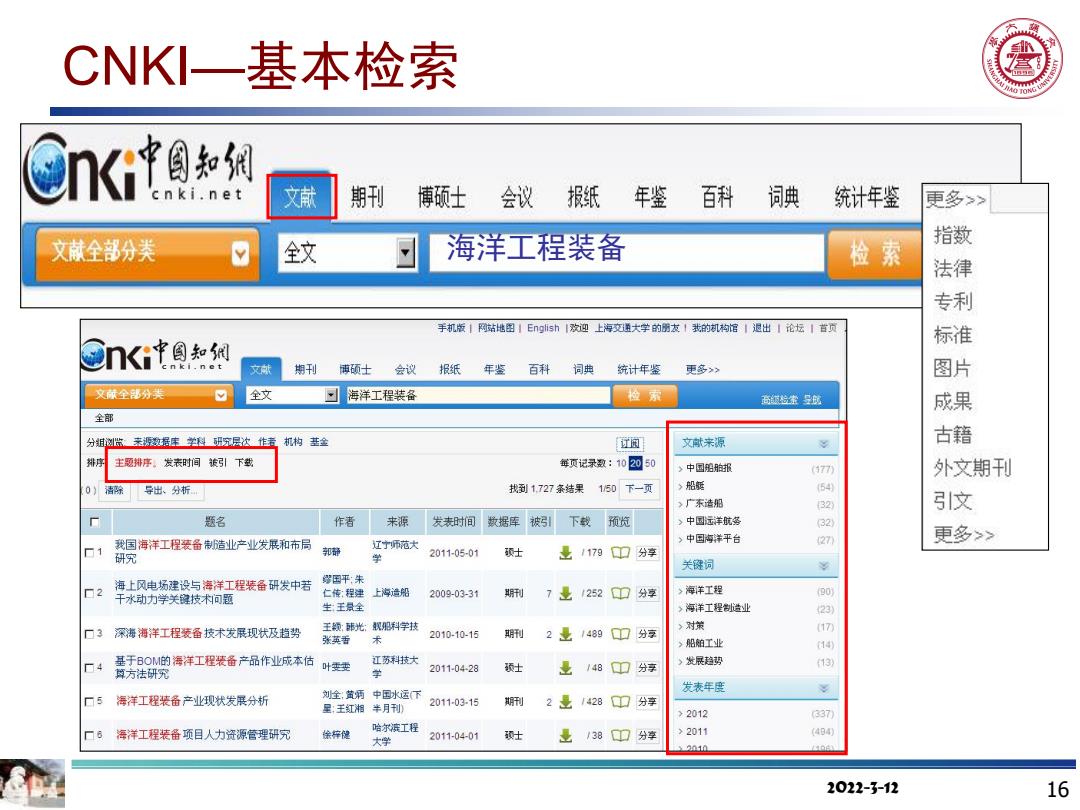Filter results to year 2012
Image resolution: width=1080 pixels, height=810 pixels.
[697, 714]
